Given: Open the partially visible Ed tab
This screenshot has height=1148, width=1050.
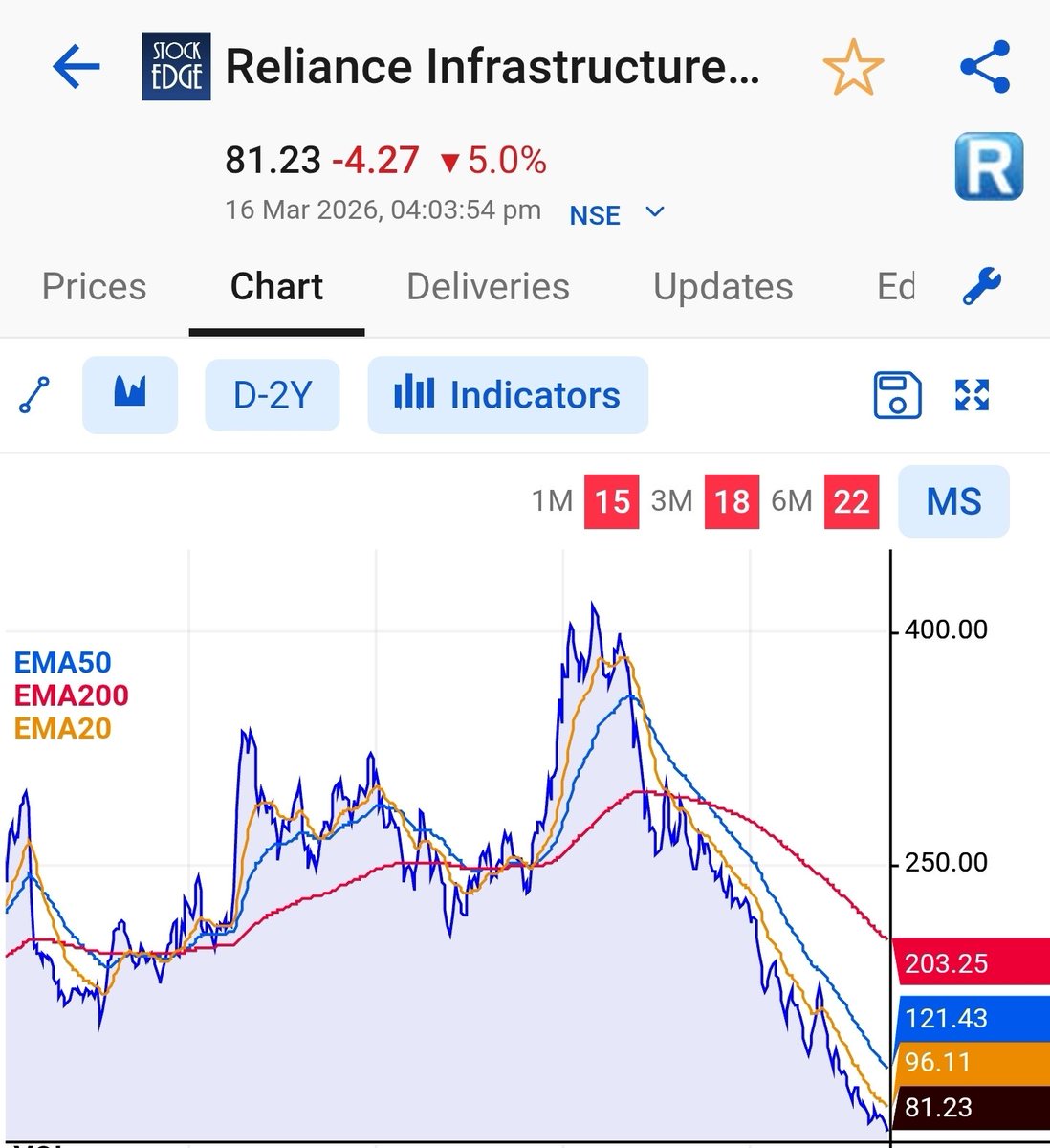Looking at the screenshot, I should [x=896, y=287].
